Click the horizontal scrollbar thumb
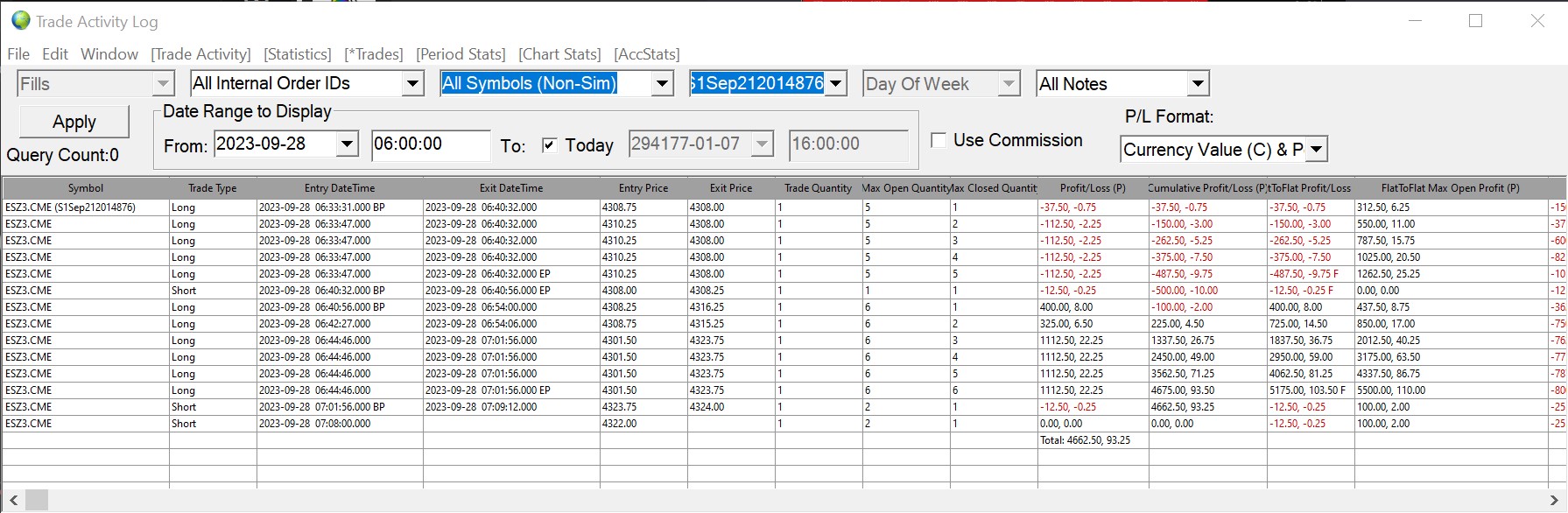This screenshot has width=1568, height=513. [37, 500]
